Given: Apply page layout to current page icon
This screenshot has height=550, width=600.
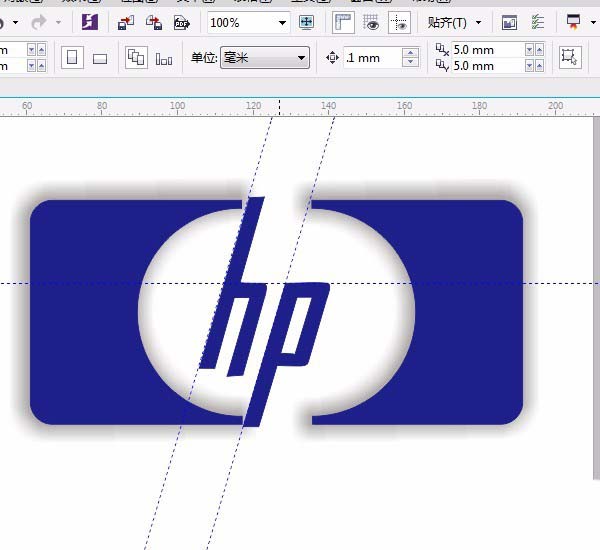Looking at the screenshot, I should click(x=164, y=59).
